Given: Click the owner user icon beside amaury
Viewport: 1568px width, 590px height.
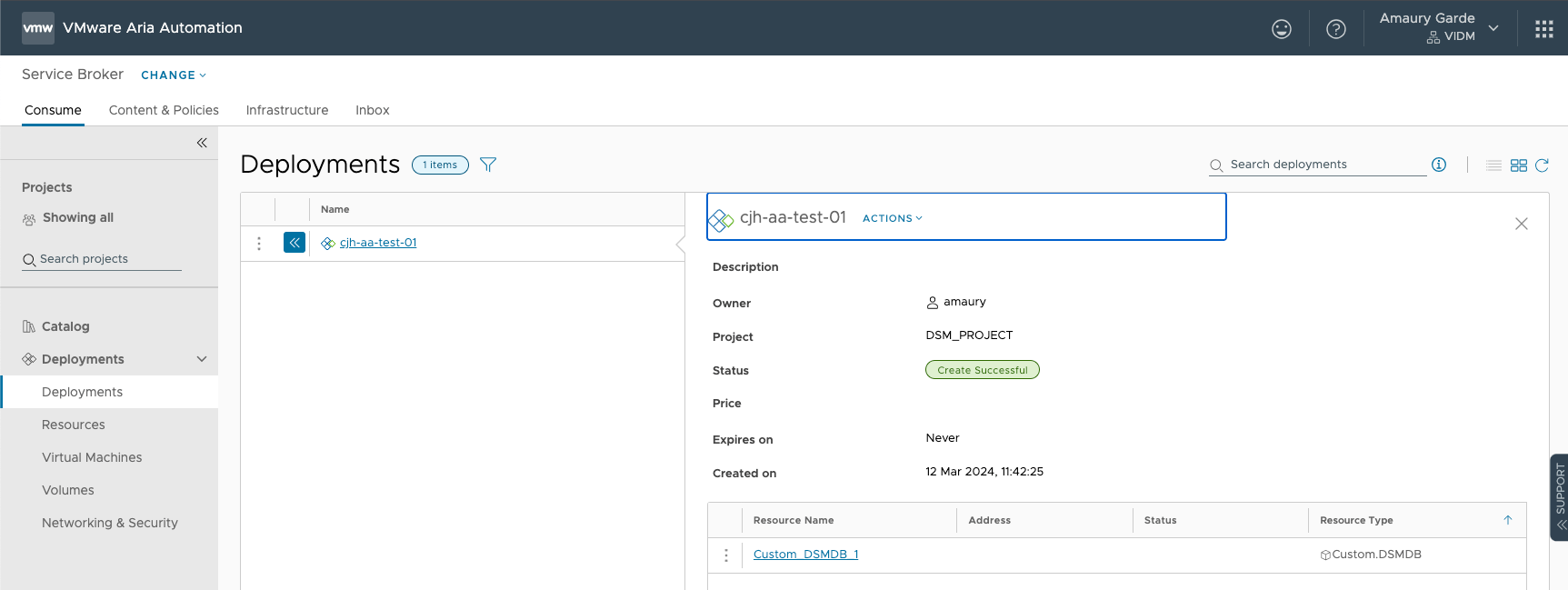Looking at the screenshot, I should point(933,303).
